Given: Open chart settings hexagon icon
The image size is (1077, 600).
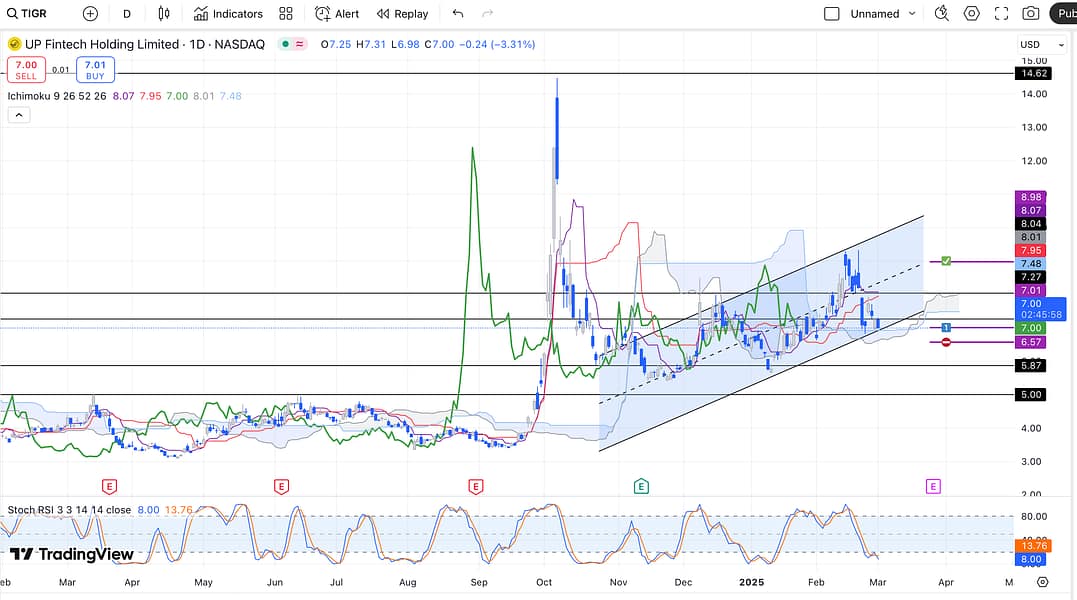Looking at the screenshot, I should pos(971,14).
